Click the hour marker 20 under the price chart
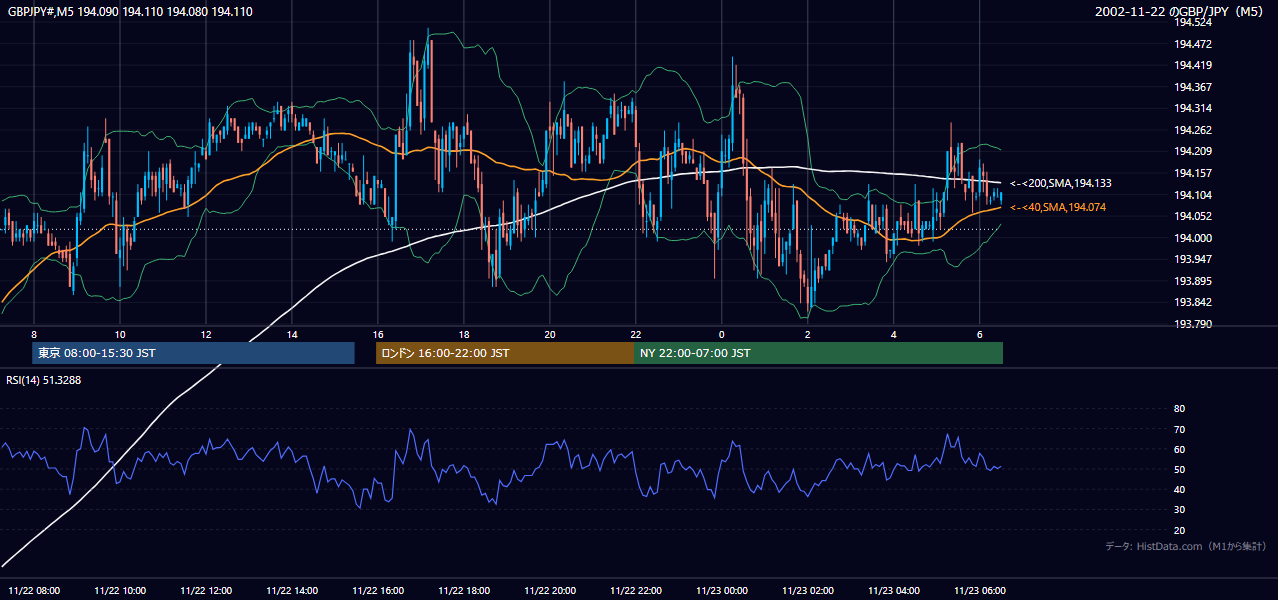This screenshot has height=600, width=1278. point(550,334)
